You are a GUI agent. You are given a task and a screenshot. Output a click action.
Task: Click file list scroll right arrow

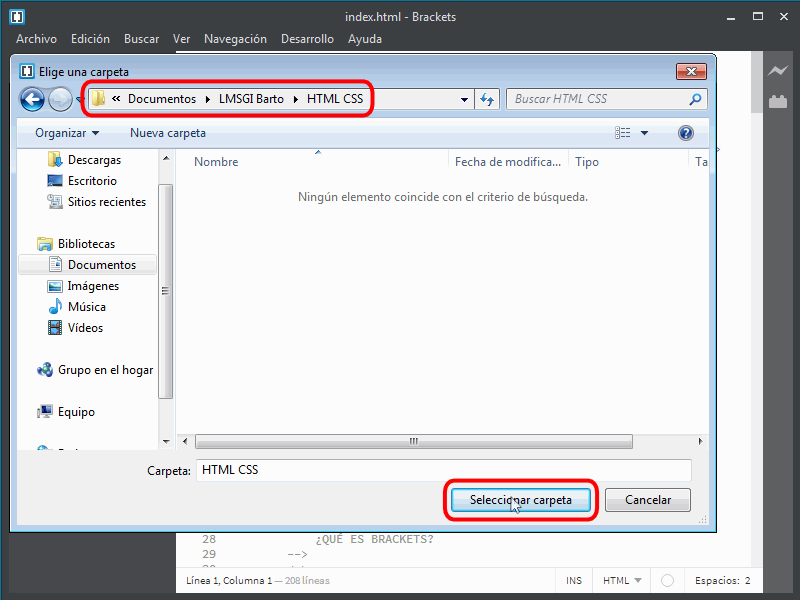coord(701,441)
